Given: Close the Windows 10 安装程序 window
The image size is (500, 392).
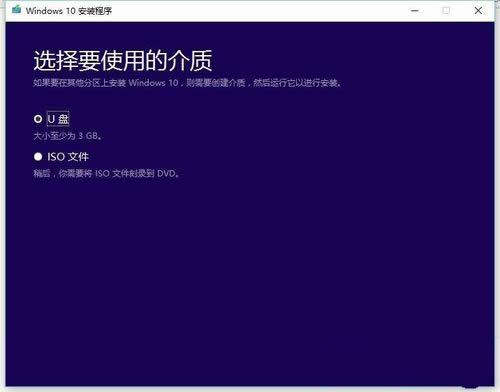Looking at the screenshot, I should [478, 11].
